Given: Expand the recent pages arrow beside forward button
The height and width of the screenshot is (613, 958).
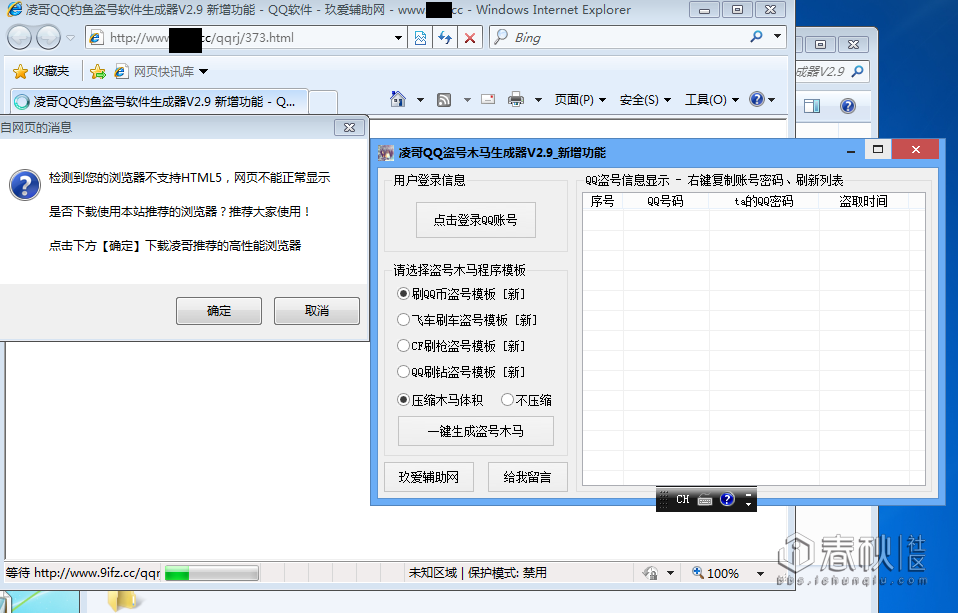Looking at the screenshot, I should click(71, 38).
